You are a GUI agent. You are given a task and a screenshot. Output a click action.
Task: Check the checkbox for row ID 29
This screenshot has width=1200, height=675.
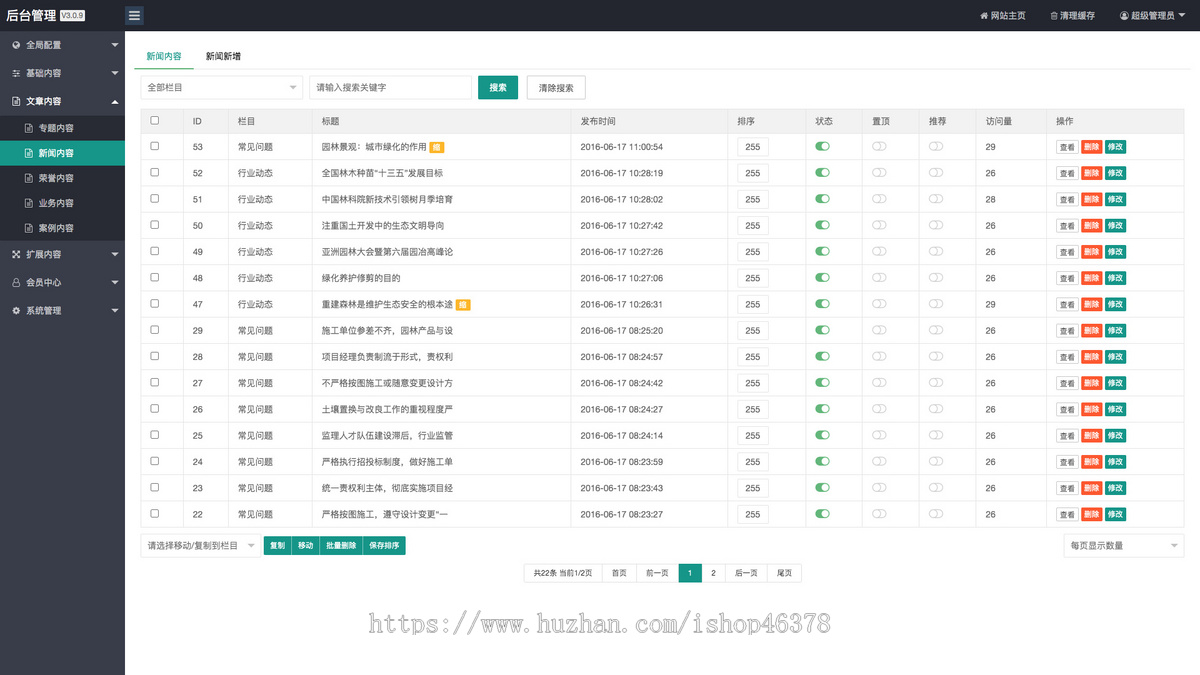click(x=154, y=330)
